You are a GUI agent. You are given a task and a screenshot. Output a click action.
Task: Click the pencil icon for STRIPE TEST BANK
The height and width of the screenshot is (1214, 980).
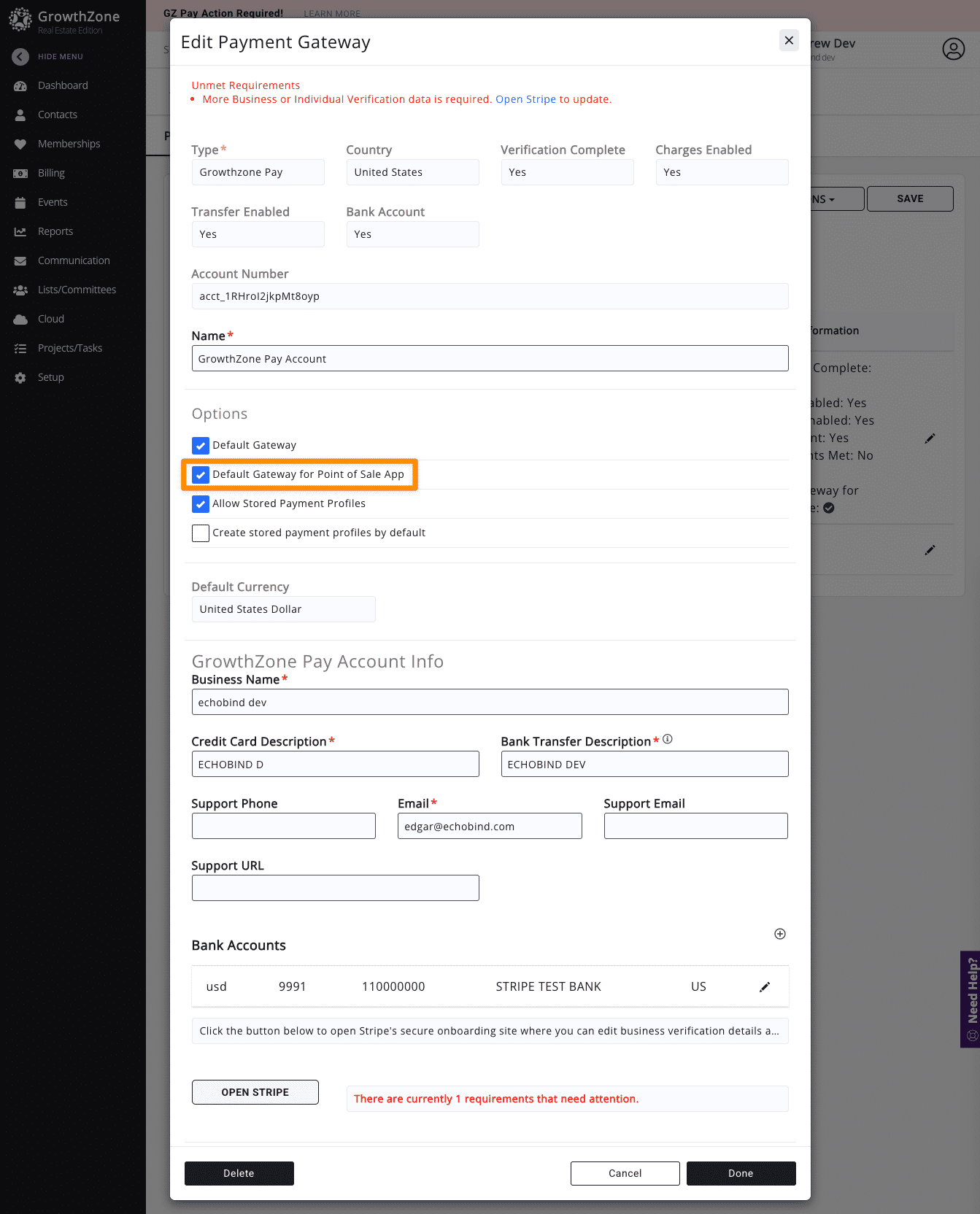(764, 987)
